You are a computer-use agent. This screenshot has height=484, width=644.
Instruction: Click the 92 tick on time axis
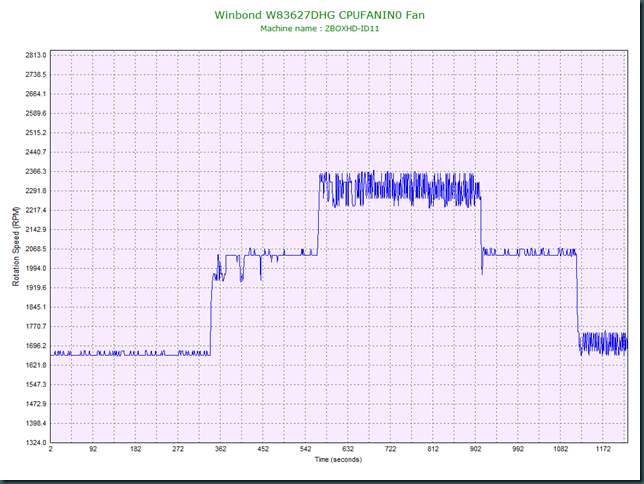[x=93, y=449]
